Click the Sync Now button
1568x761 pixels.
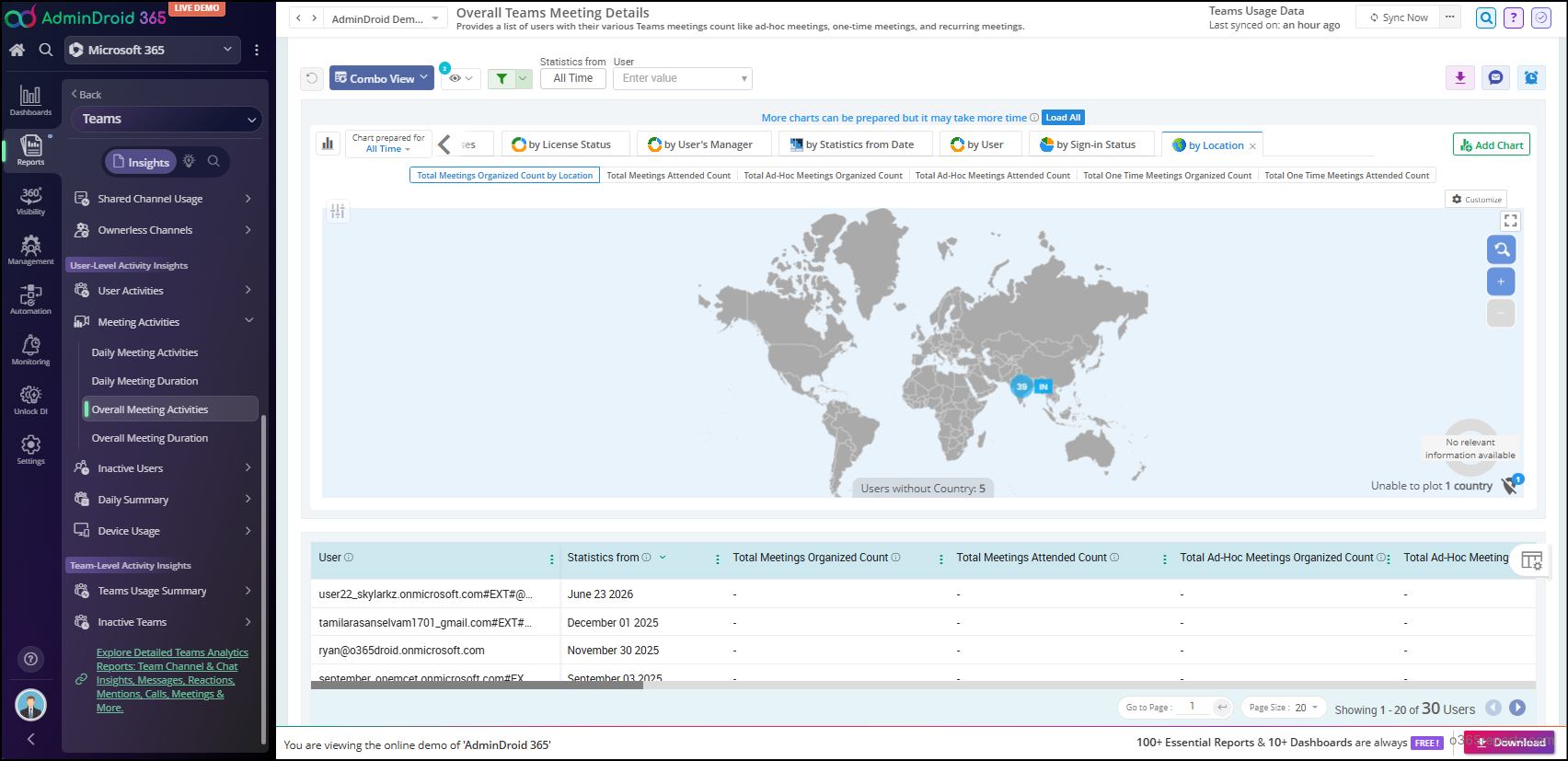(1399, 17)
